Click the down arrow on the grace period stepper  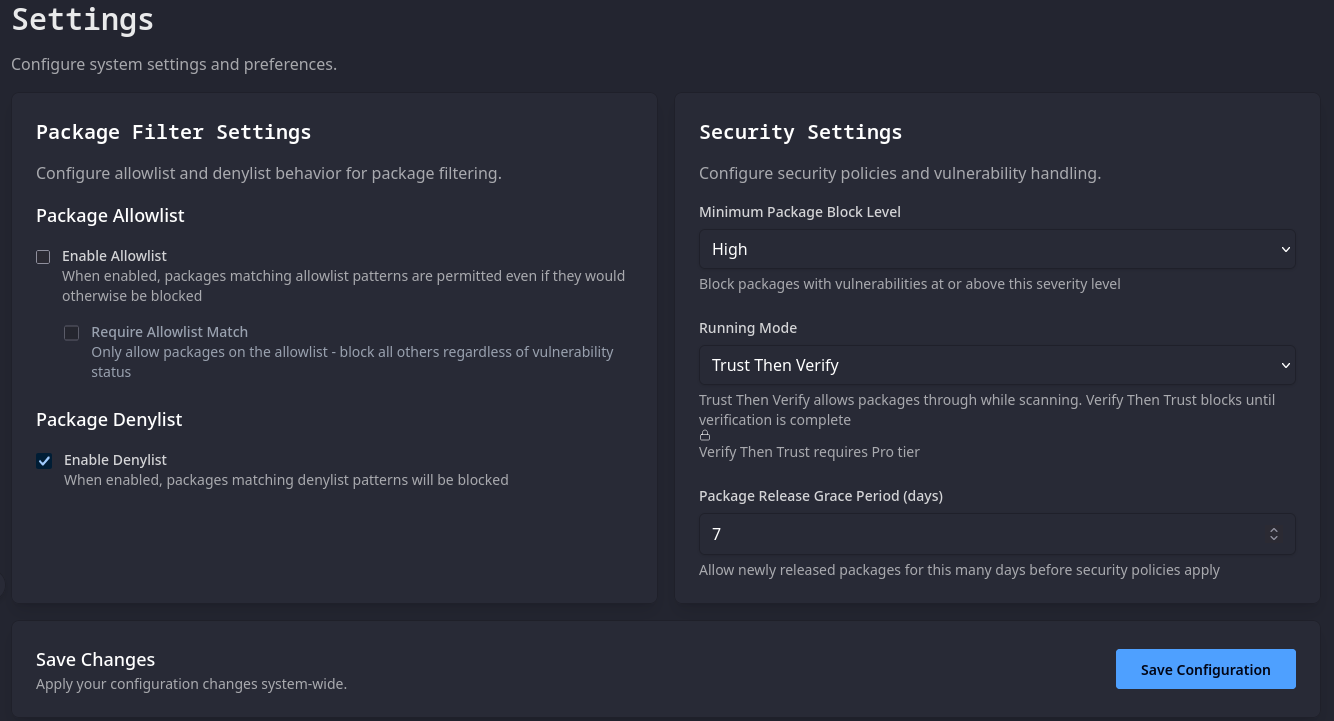click(1274, 539)
